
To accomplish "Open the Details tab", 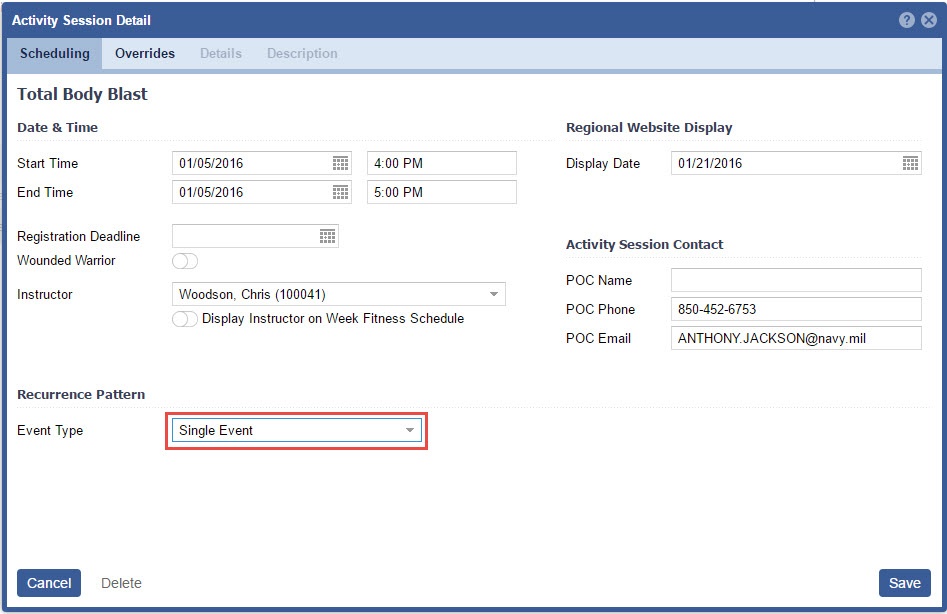I will click(x=220, y=54).
